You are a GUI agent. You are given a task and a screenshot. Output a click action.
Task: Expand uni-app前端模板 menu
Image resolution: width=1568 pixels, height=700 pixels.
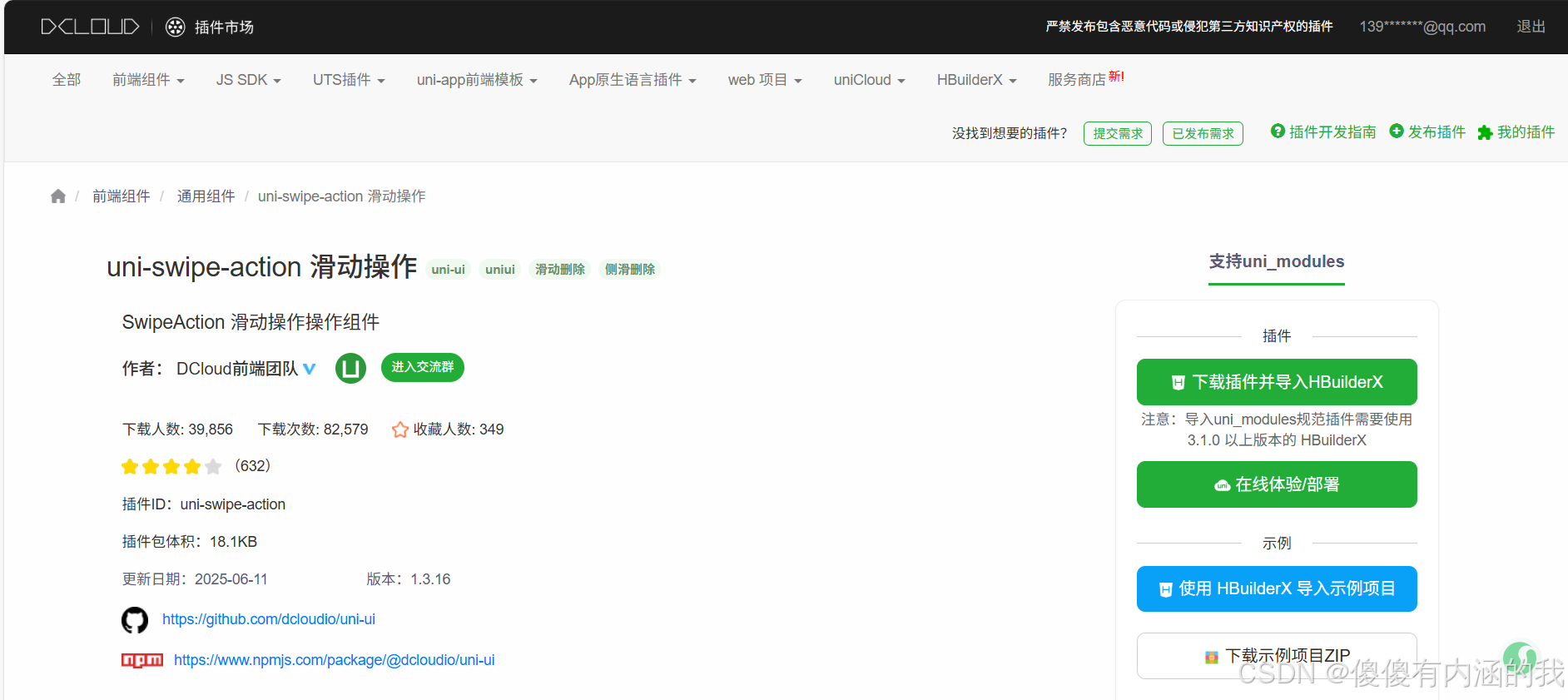click(477, 80)
